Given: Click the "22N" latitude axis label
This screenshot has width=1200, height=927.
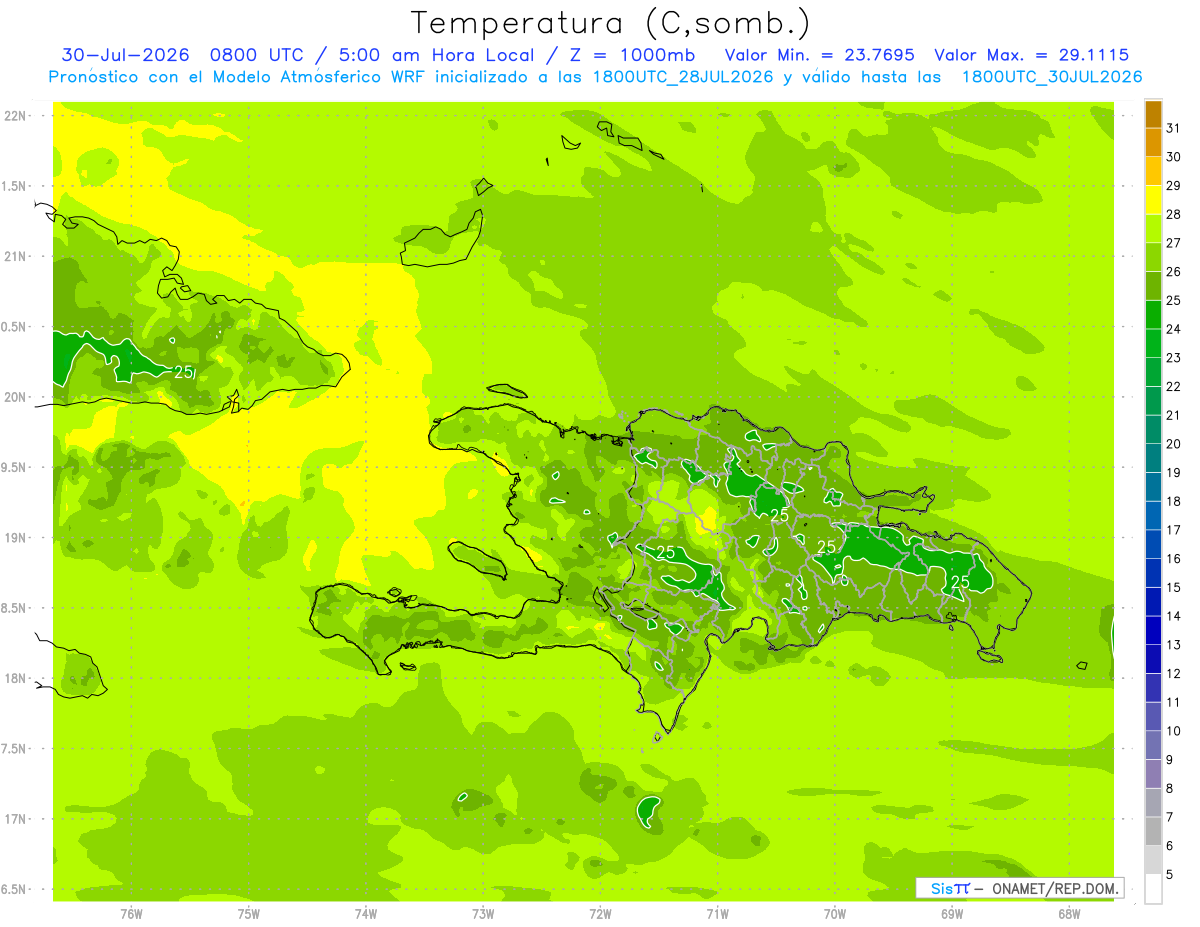Looking at the screenshot, I should coord(15,116).
